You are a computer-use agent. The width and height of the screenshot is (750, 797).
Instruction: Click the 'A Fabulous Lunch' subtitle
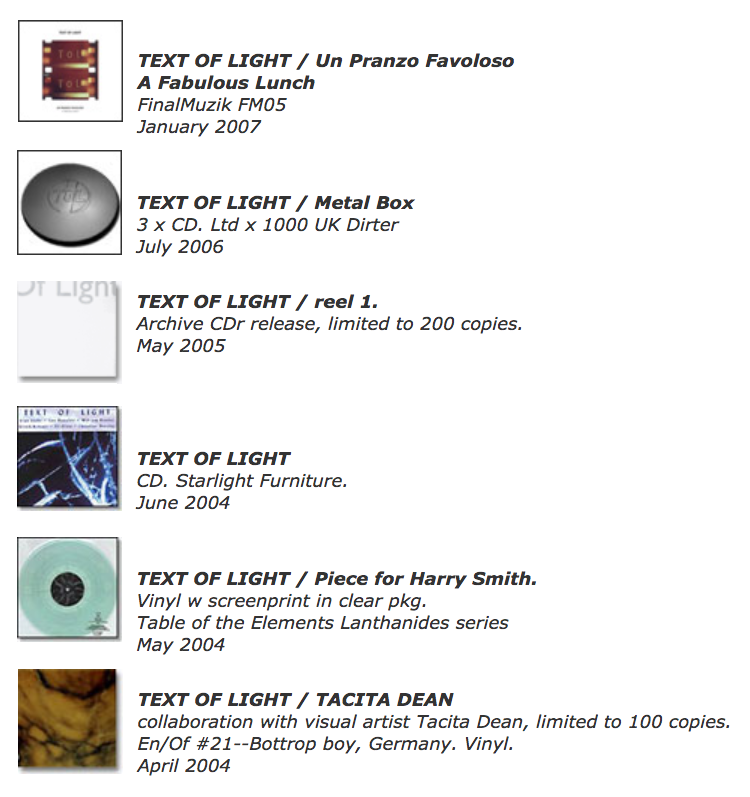pyautogui.click(x=226, y=82)
